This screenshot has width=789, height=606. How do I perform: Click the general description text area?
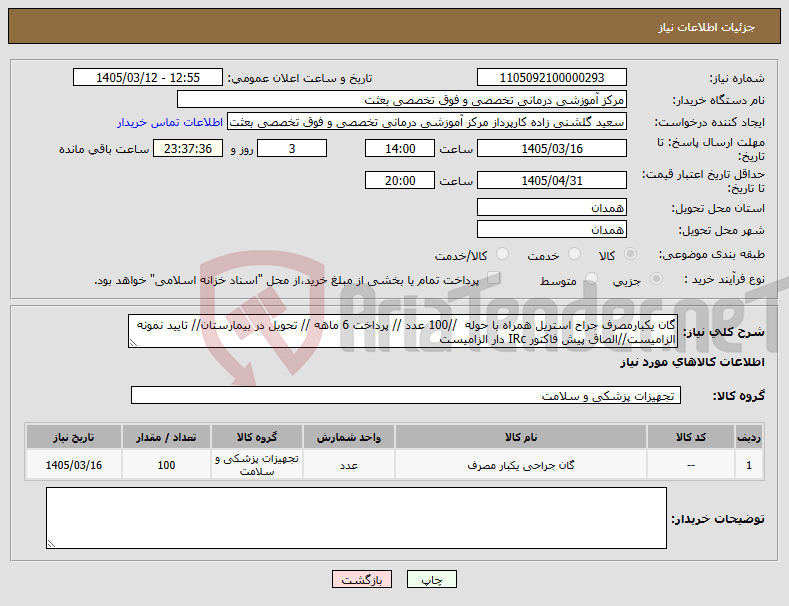(x=403, y=331)
